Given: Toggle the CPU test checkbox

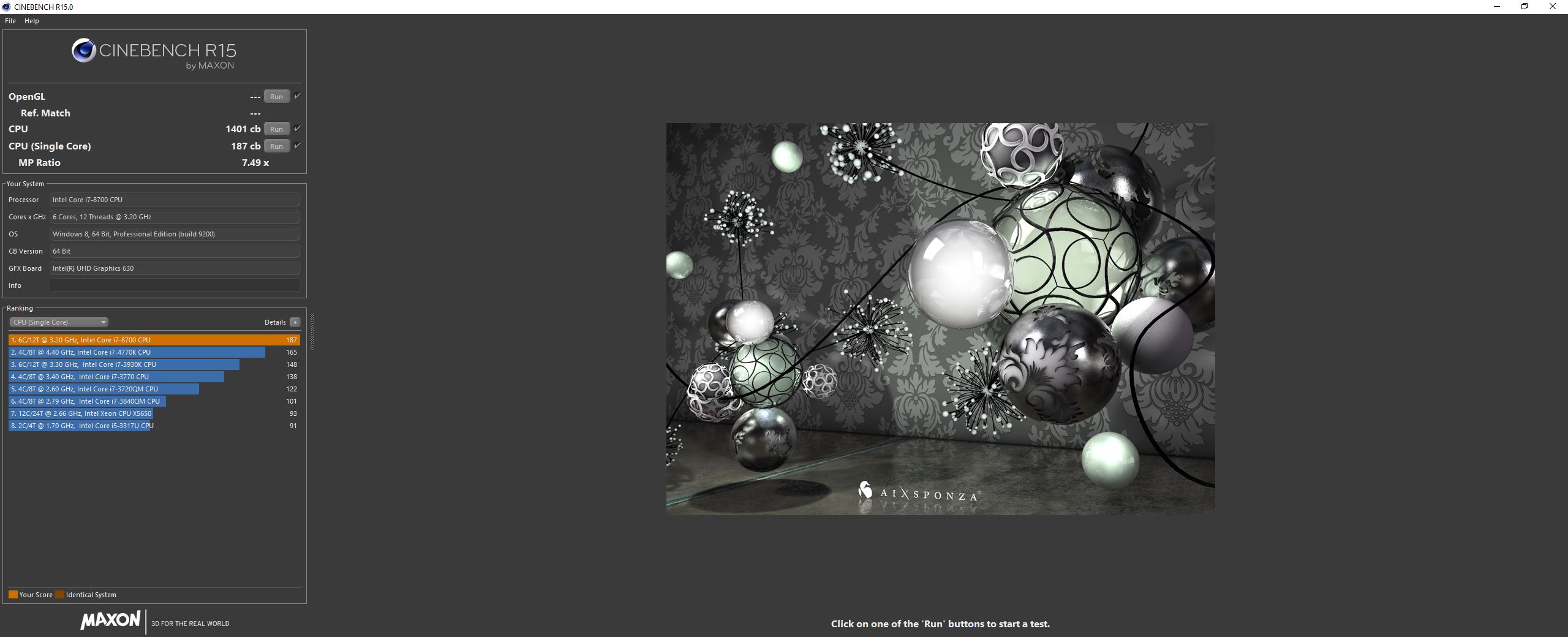Looking at the screenshot, I should pos(297,129).
